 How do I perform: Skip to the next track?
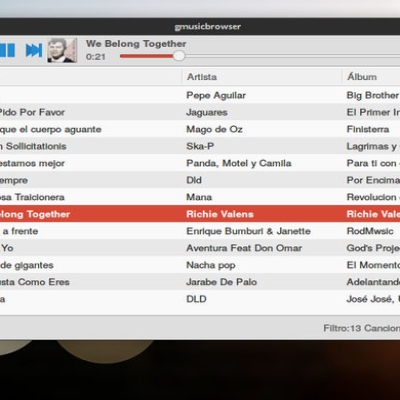tap(34, 50)
